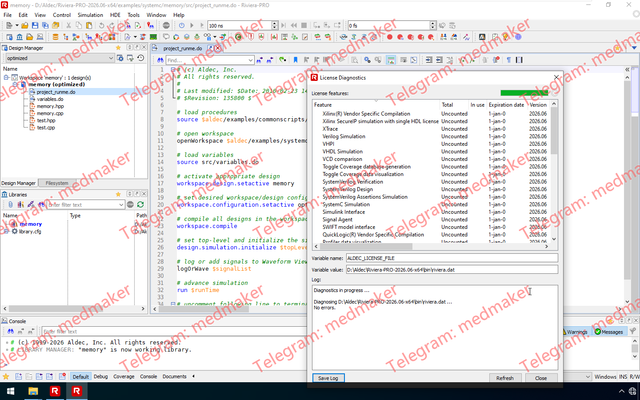Open the Simulation menu
640x400 pixels.
pos(90,15)
